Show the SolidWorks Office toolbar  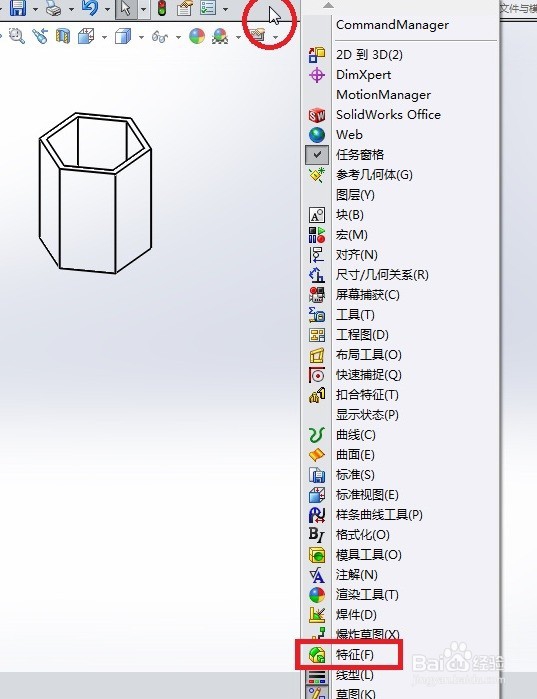(x=401, y=115)
